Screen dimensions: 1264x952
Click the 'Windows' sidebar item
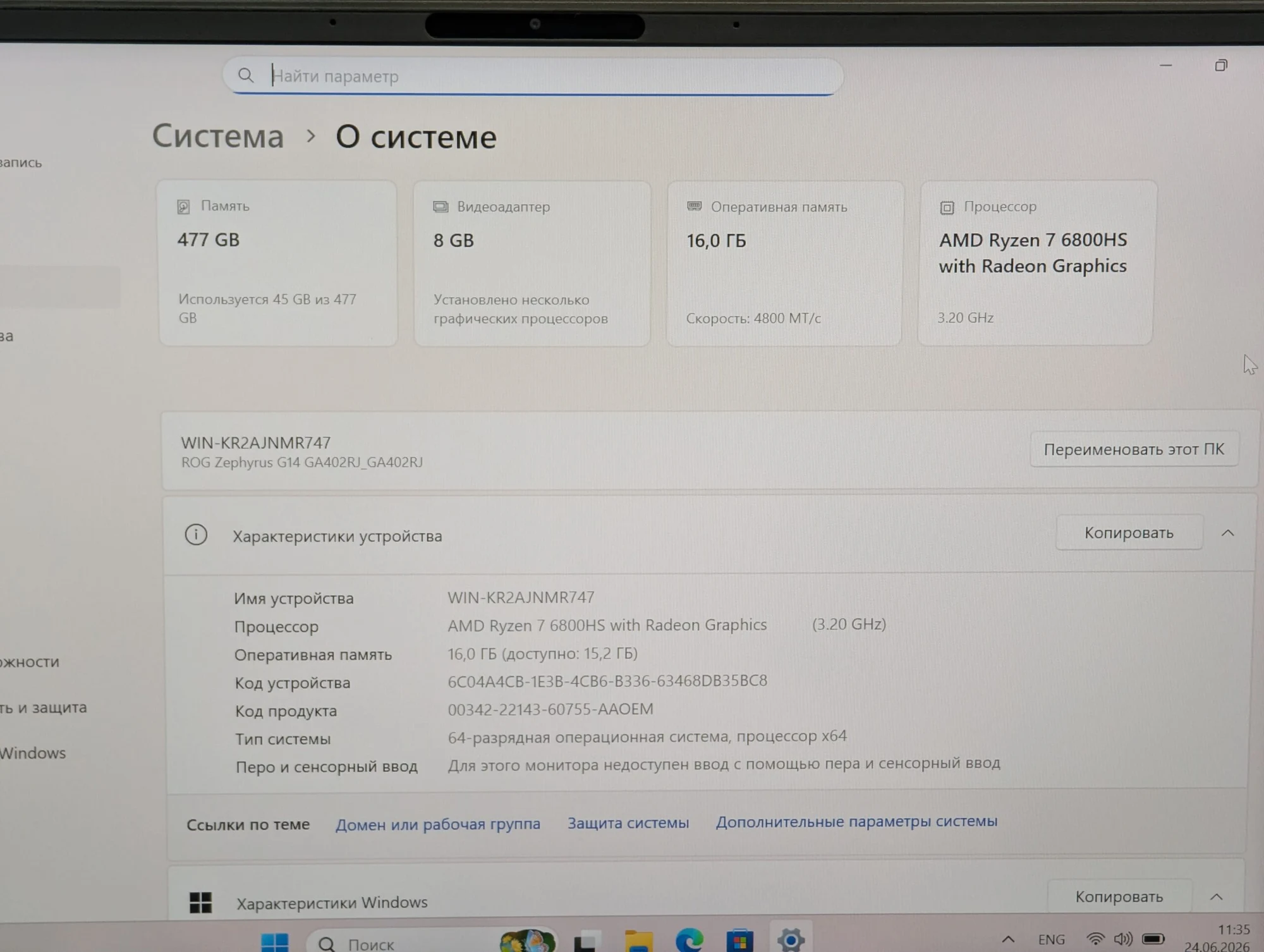(33, 753)
